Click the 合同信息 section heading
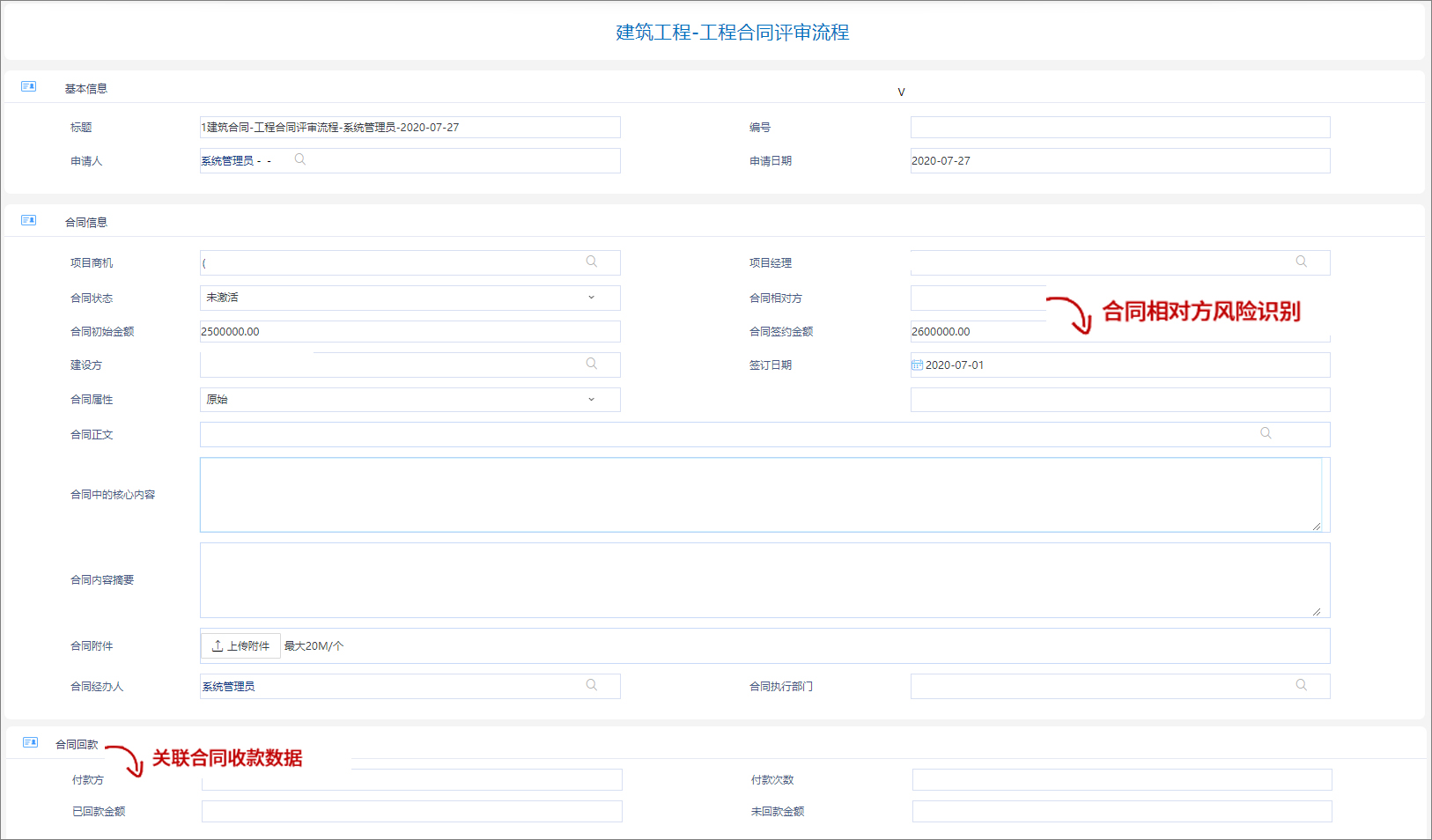1432x840 pixels. (x=85, y=222)
